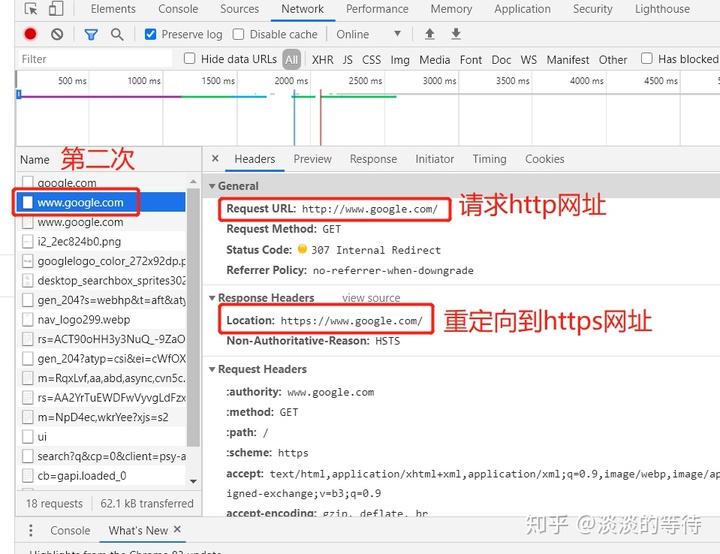720x554 pixels.
Task: Filter requests by Other
Action: [x=613, y=60]
